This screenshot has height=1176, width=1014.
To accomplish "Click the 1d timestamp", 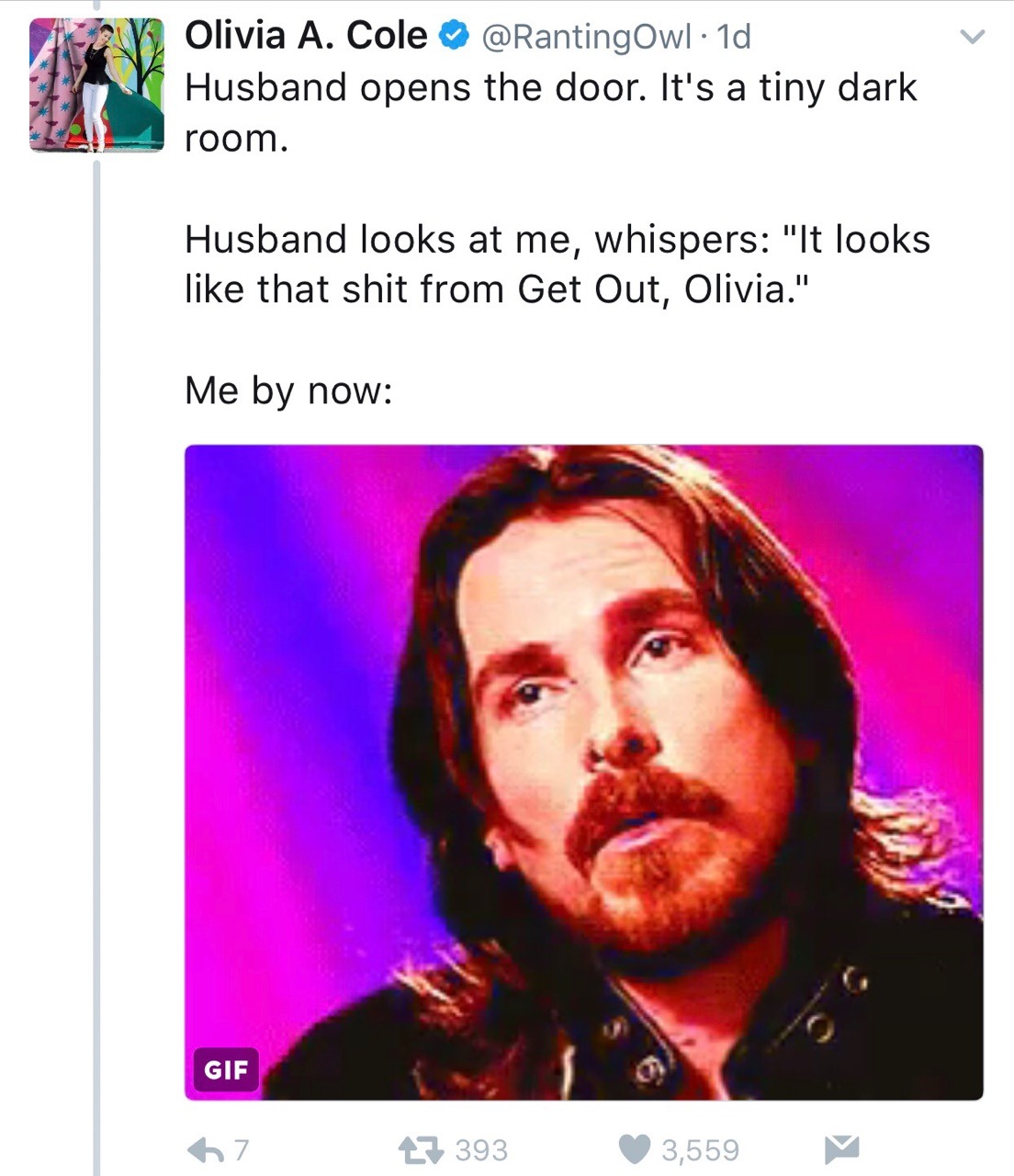I will pos(734,37).
